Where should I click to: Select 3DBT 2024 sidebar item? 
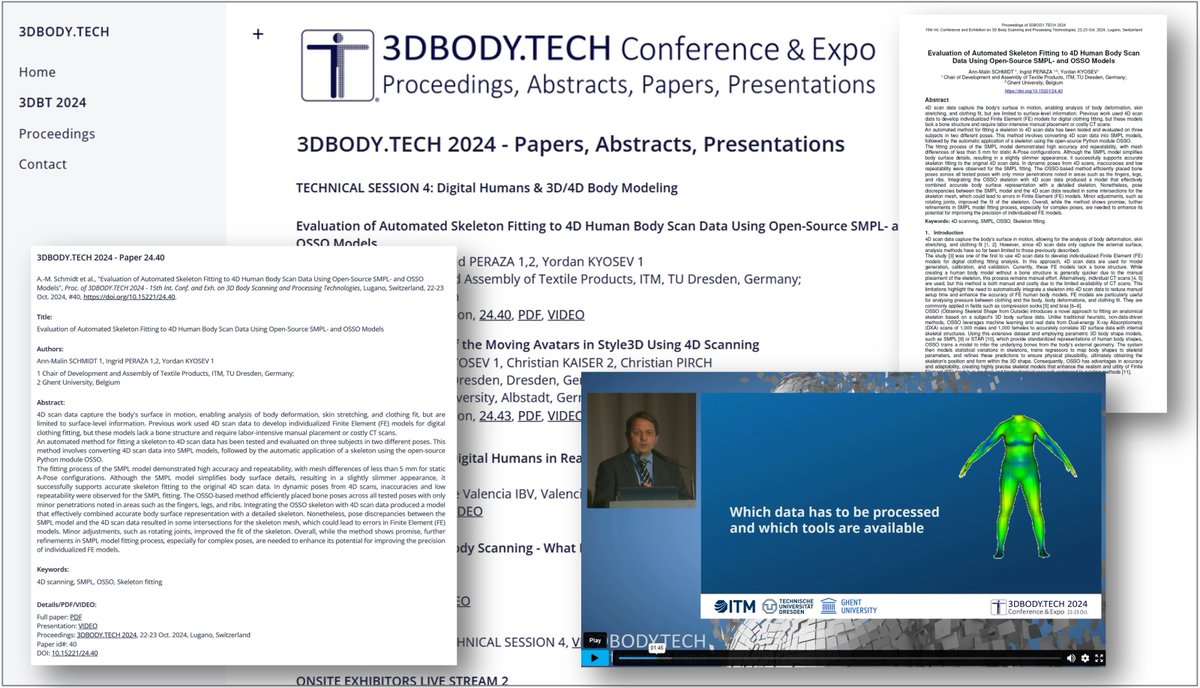pyautogui.click(x=52, y=102)
